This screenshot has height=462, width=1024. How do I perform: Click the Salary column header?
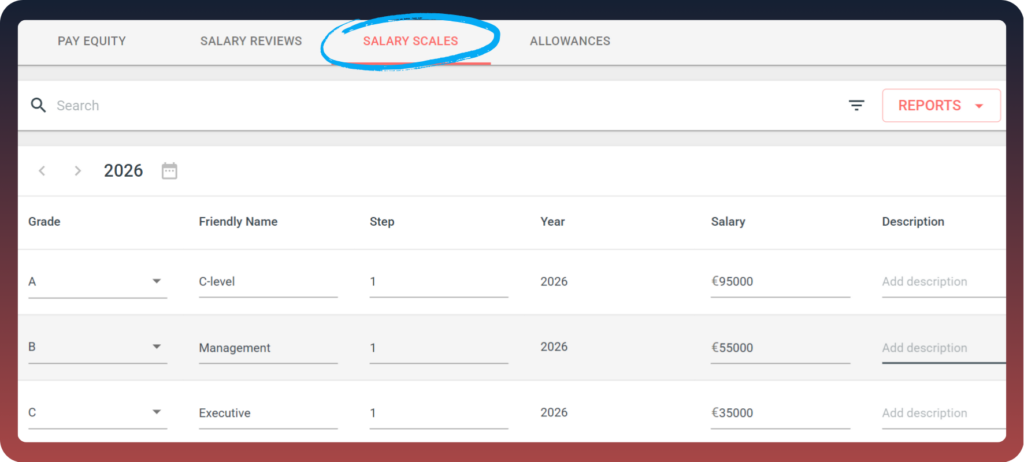pos(728,222)
